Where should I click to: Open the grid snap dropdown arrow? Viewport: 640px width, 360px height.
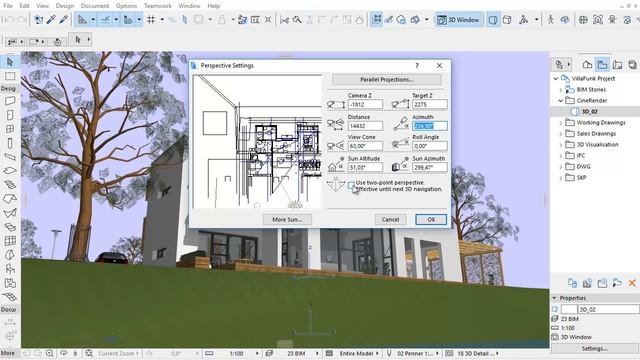[162, 19]
